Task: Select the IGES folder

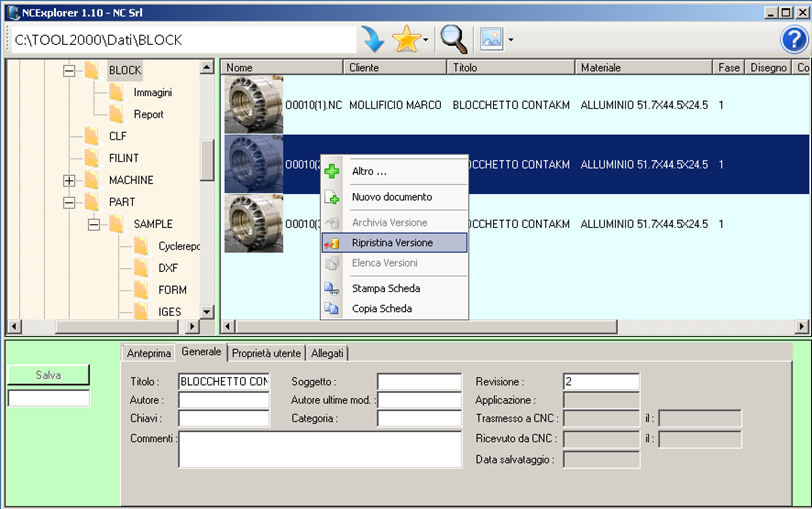Action: [170, 312]
